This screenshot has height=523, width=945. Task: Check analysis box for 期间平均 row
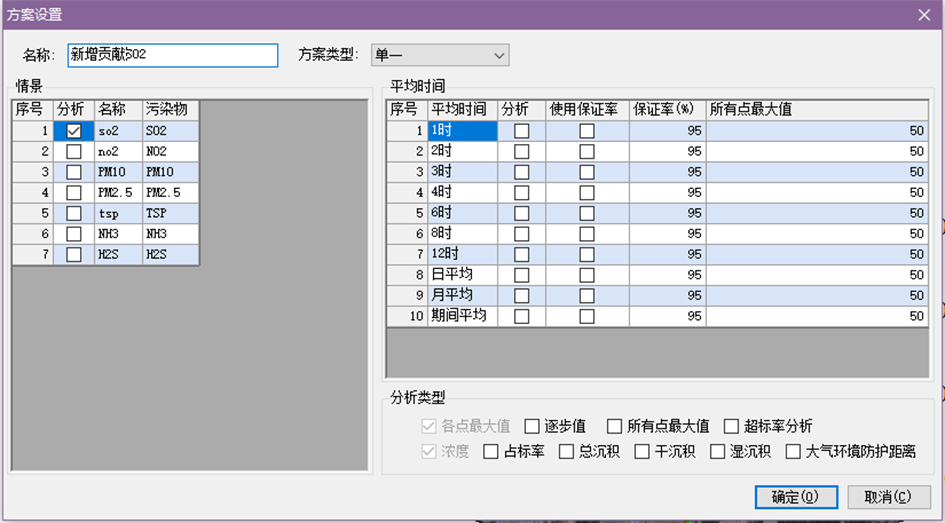pos(521,316)
